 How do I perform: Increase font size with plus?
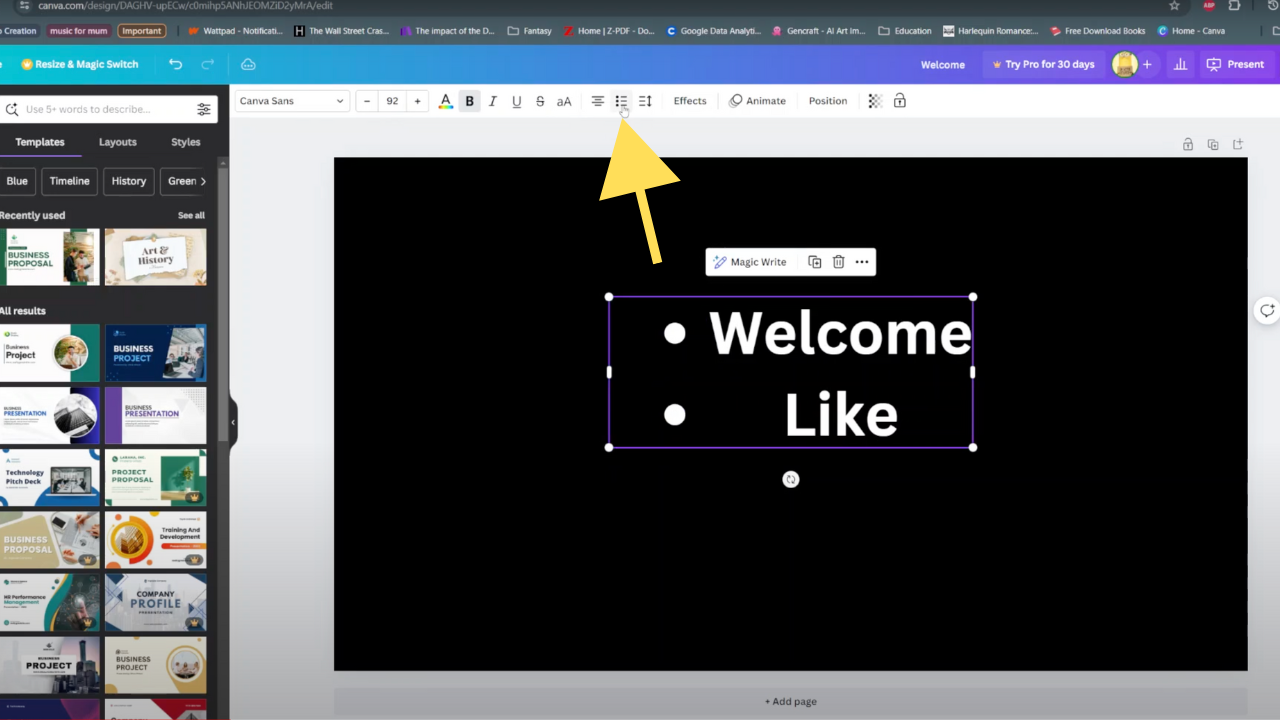417,101
